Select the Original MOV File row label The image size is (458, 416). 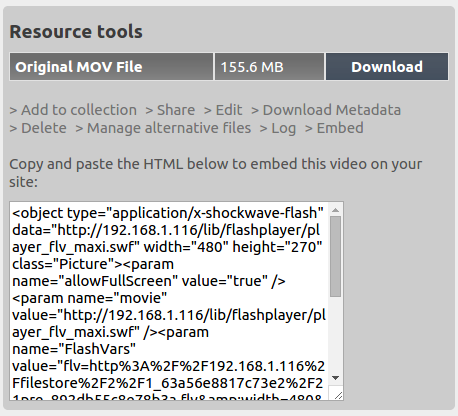(111, 67)
